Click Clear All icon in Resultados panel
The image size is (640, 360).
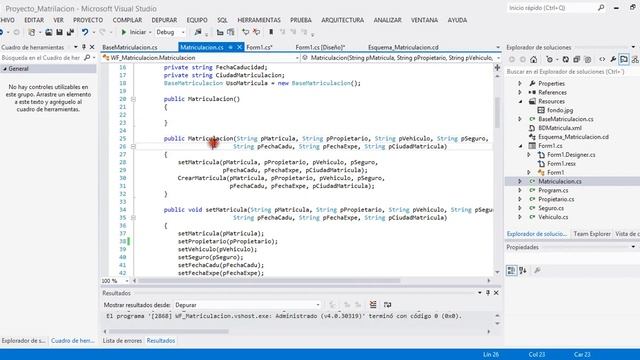click(373, 304)
